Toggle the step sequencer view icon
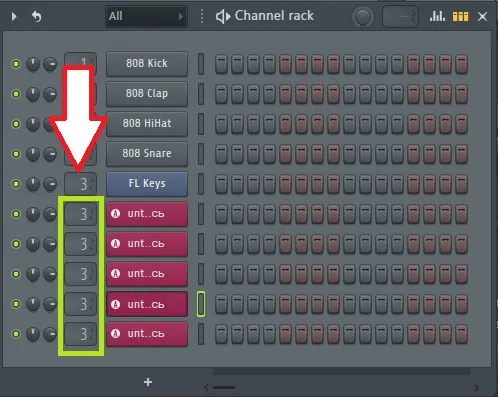This screenshot has width=498, height=397. coord(460,16)
